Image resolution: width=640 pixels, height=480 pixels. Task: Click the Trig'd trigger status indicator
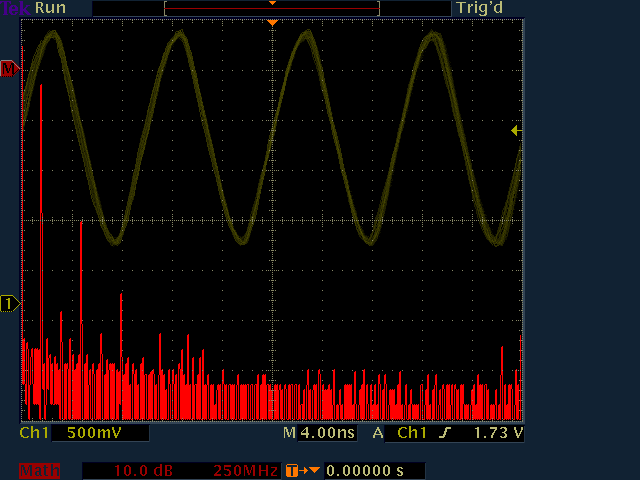click(x=478, y=8)
